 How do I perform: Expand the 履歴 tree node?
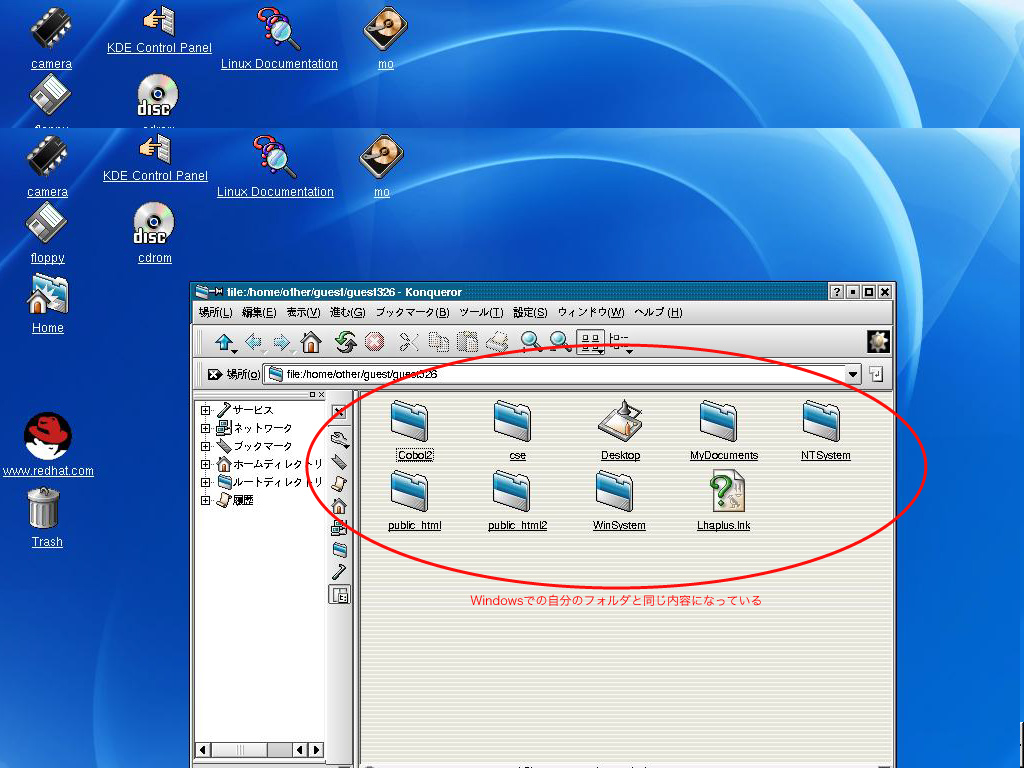[x=206, y=500]
